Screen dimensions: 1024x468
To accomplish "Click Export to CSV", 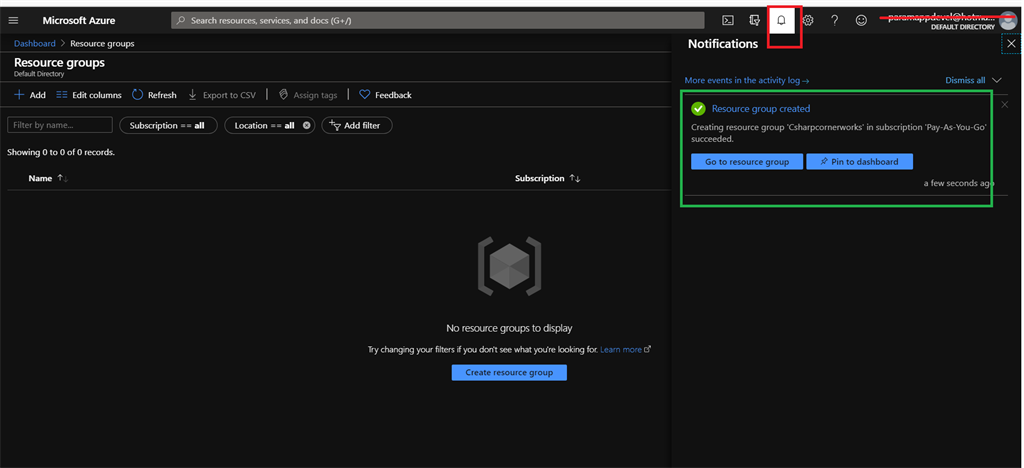I will [x=222, y=95].
